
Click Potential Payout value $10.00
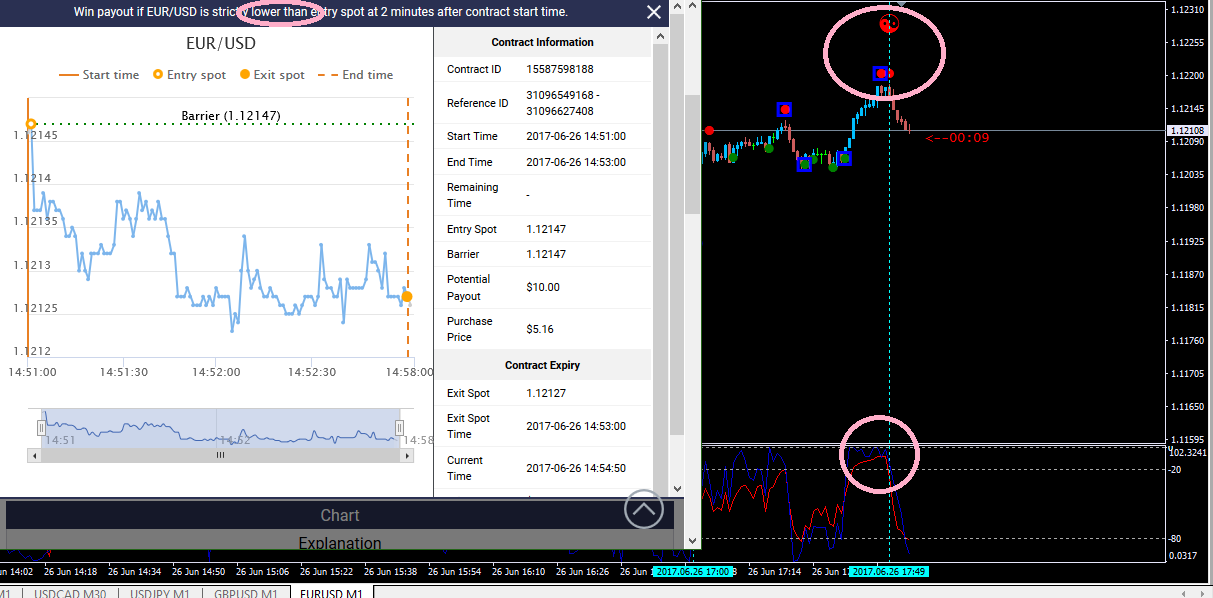pyautogui.click(x=543, y=287)
